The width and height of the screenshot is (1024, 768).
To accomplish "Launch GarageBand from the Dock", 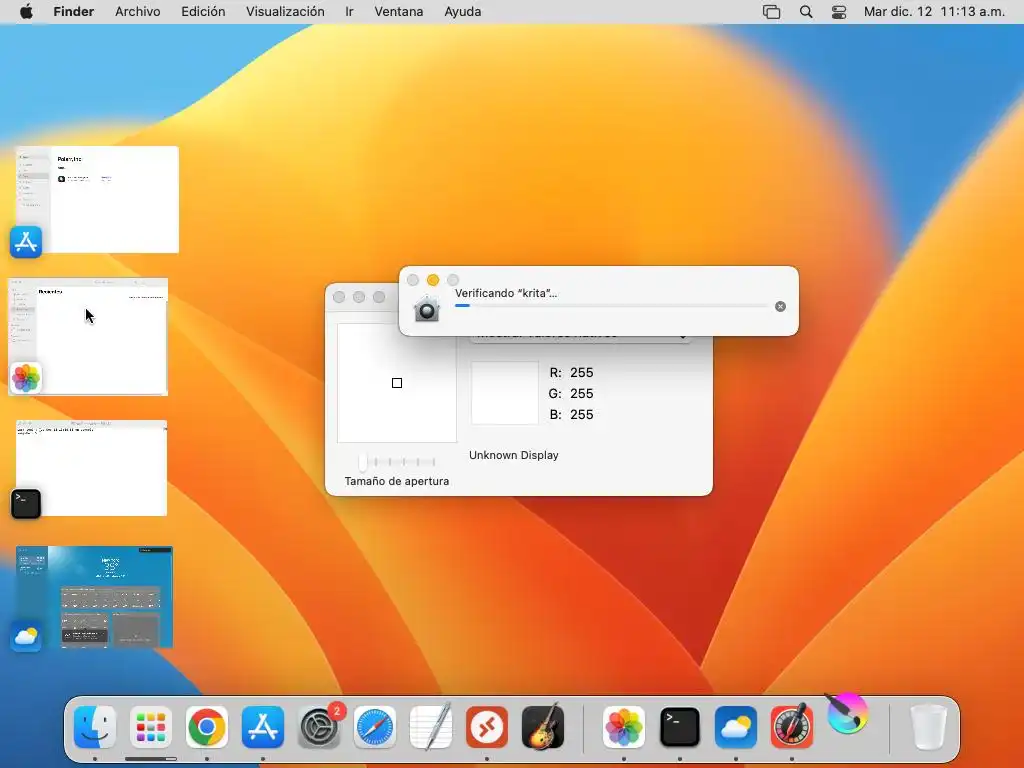I will click(x=543, y=727).
